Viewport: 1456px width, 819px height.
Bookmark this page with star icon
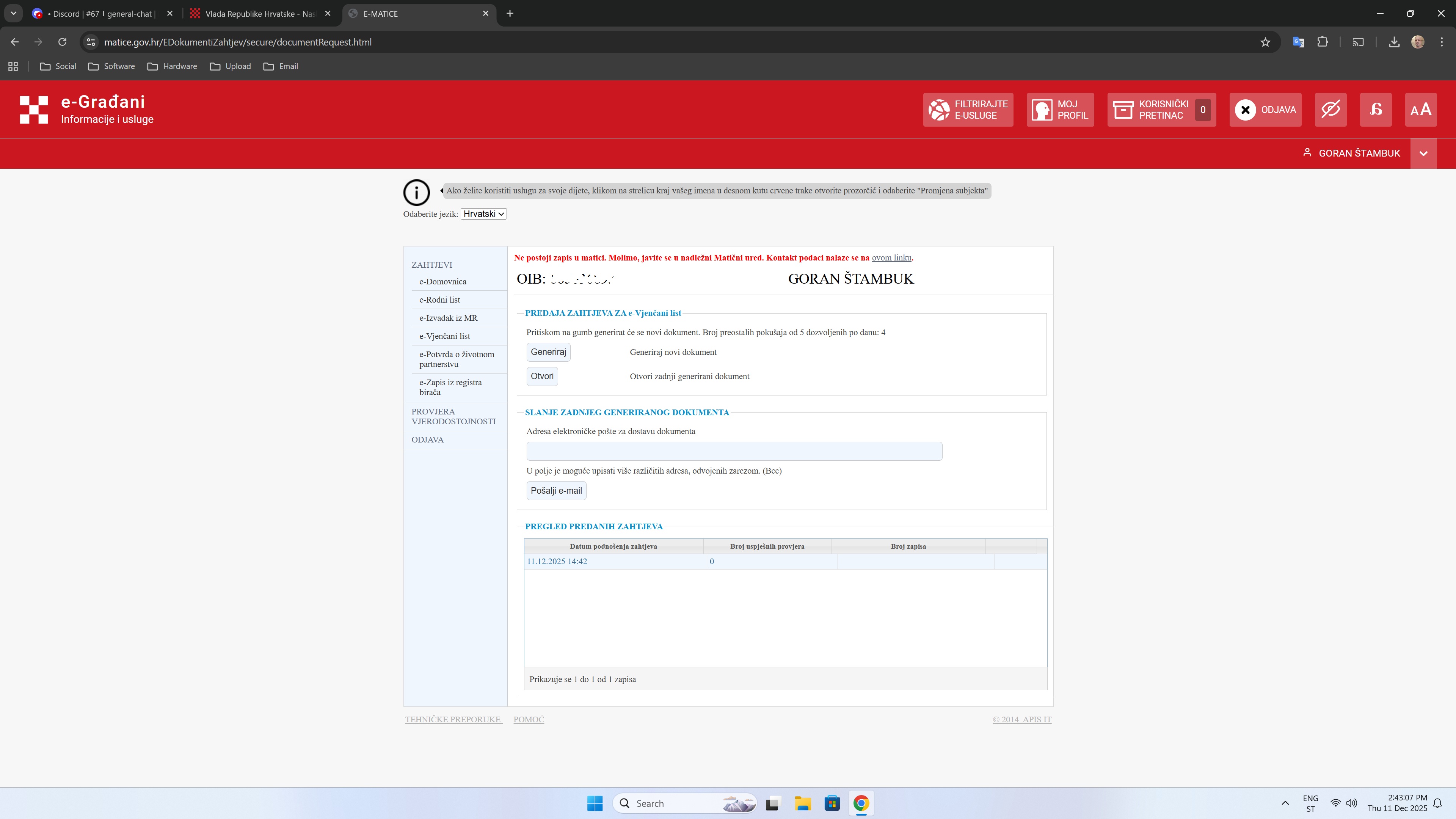click(1265, 42)
